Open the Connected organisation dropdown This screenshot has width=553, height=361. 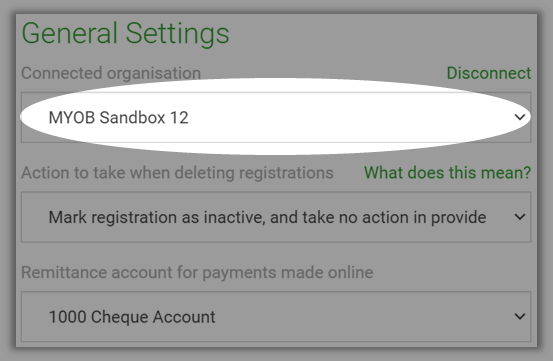276,117
